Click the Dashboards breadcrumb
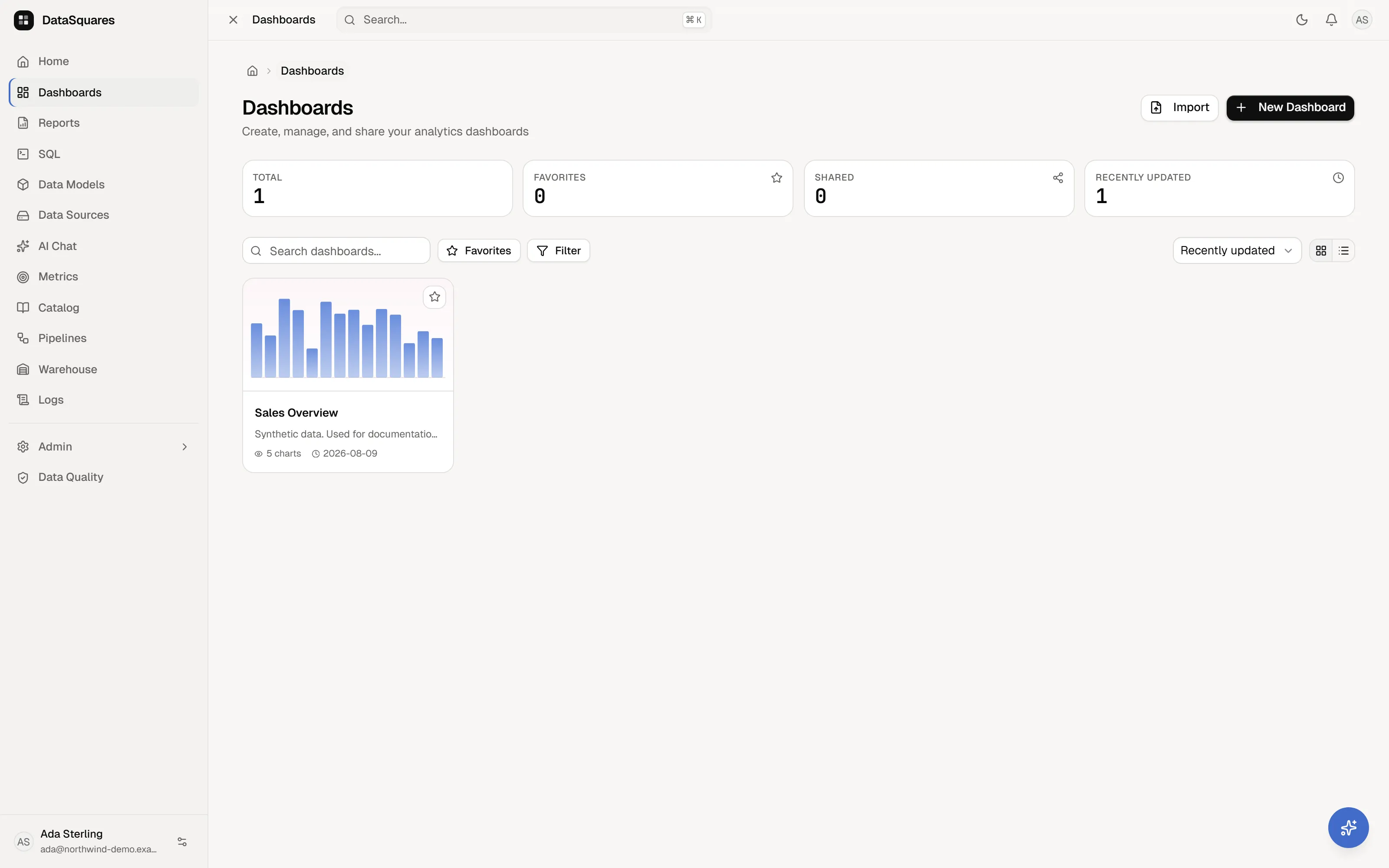 pyautogui.click(x=312, y=71)
